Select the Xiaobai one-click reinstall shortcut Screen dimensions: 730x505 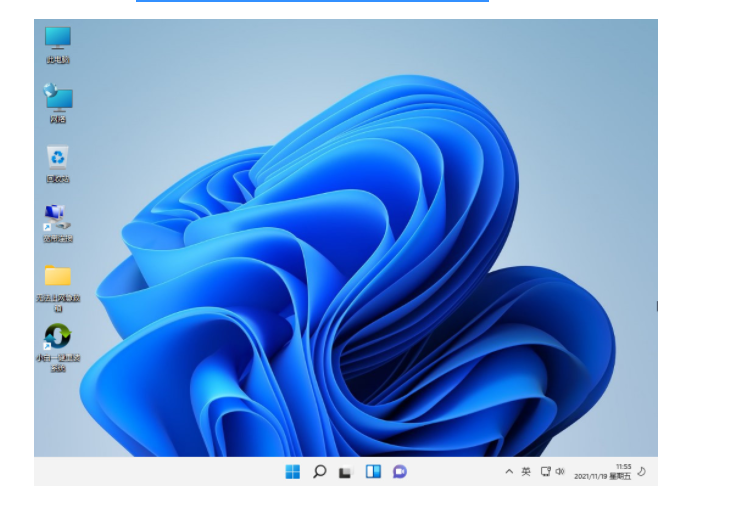coord(58,347)
